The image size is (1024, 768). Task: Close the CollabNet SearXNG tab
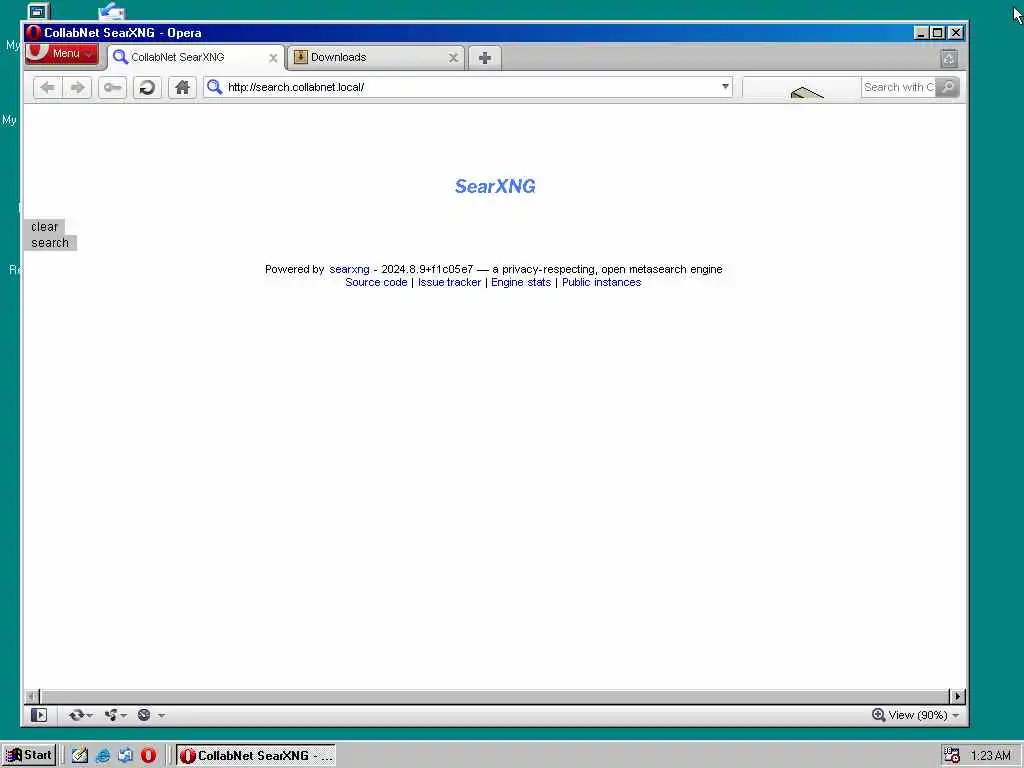[x=273, y=58]
